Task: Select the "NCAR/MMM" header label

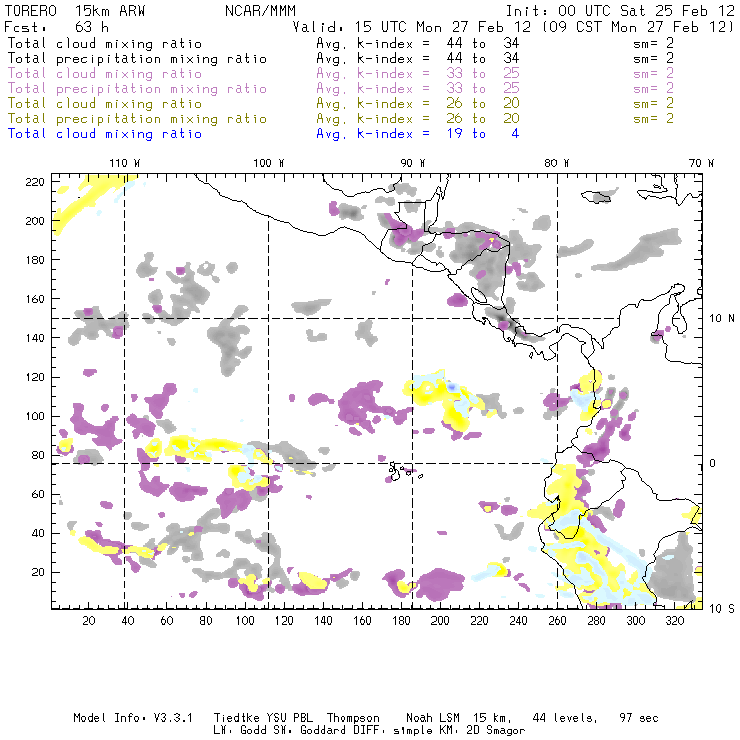Action: click(260, 11)
